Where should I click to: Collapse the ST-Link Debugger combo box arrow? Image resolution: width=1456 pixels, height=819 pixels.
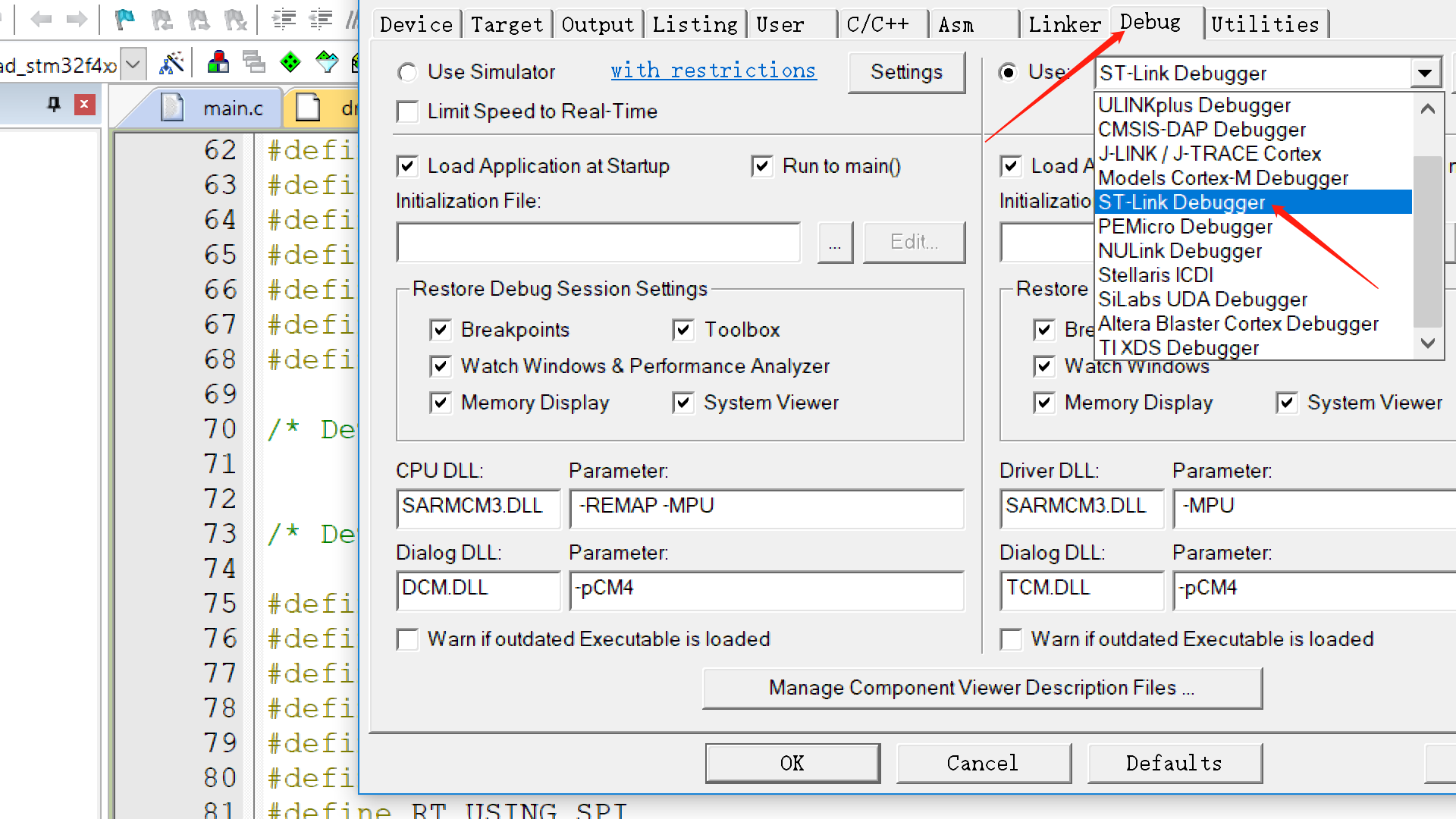pos(1426,74)
